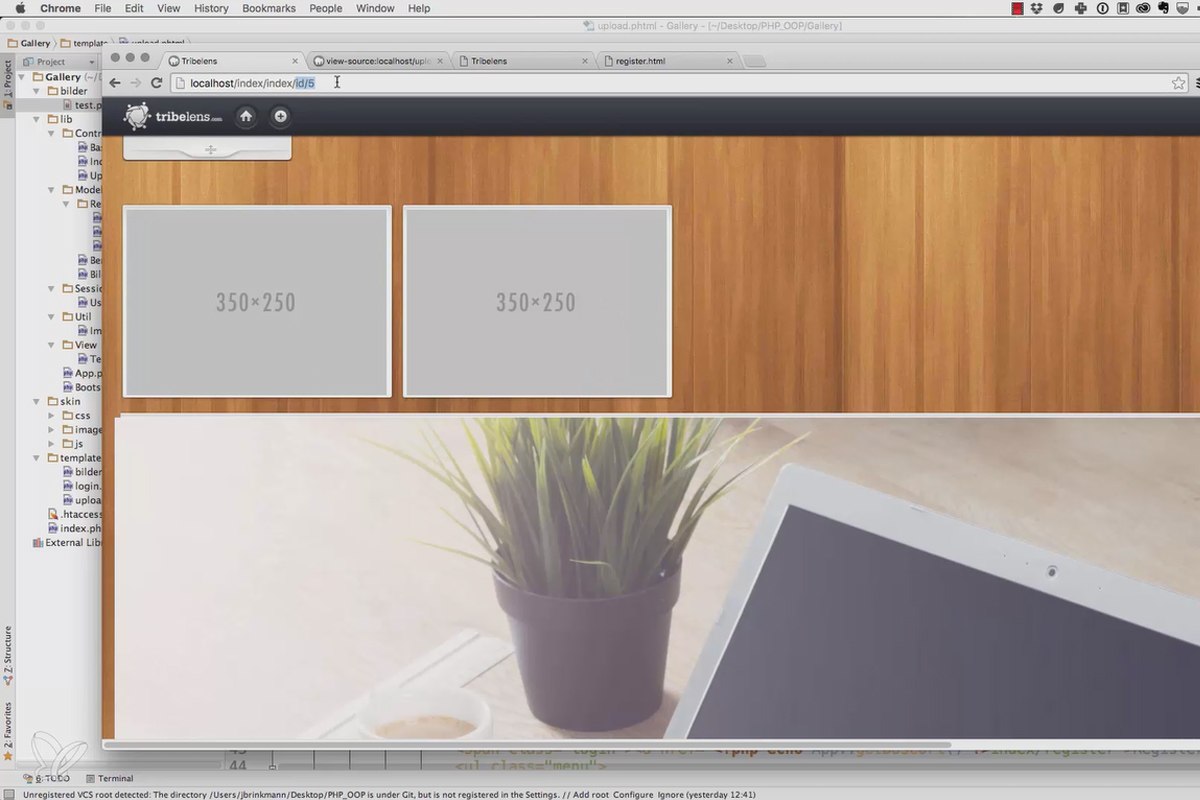1200x800 pixels.
Task: Close the second Tribelens tab
Action: 586,61
